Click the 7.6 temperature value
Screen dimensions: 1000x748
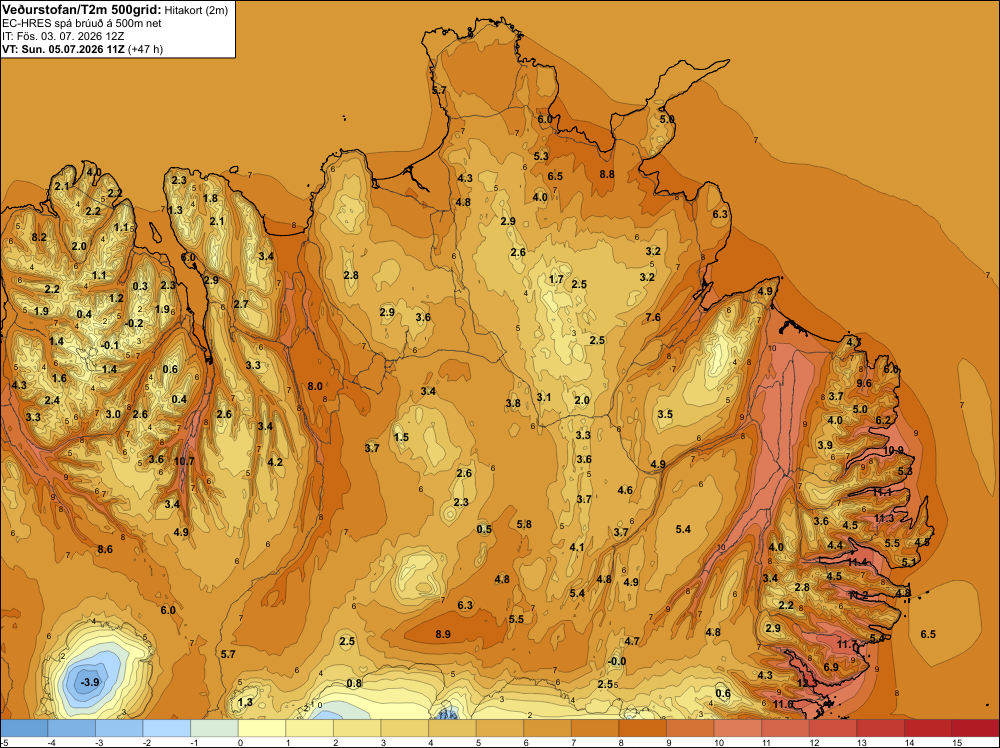pos(653,317)
